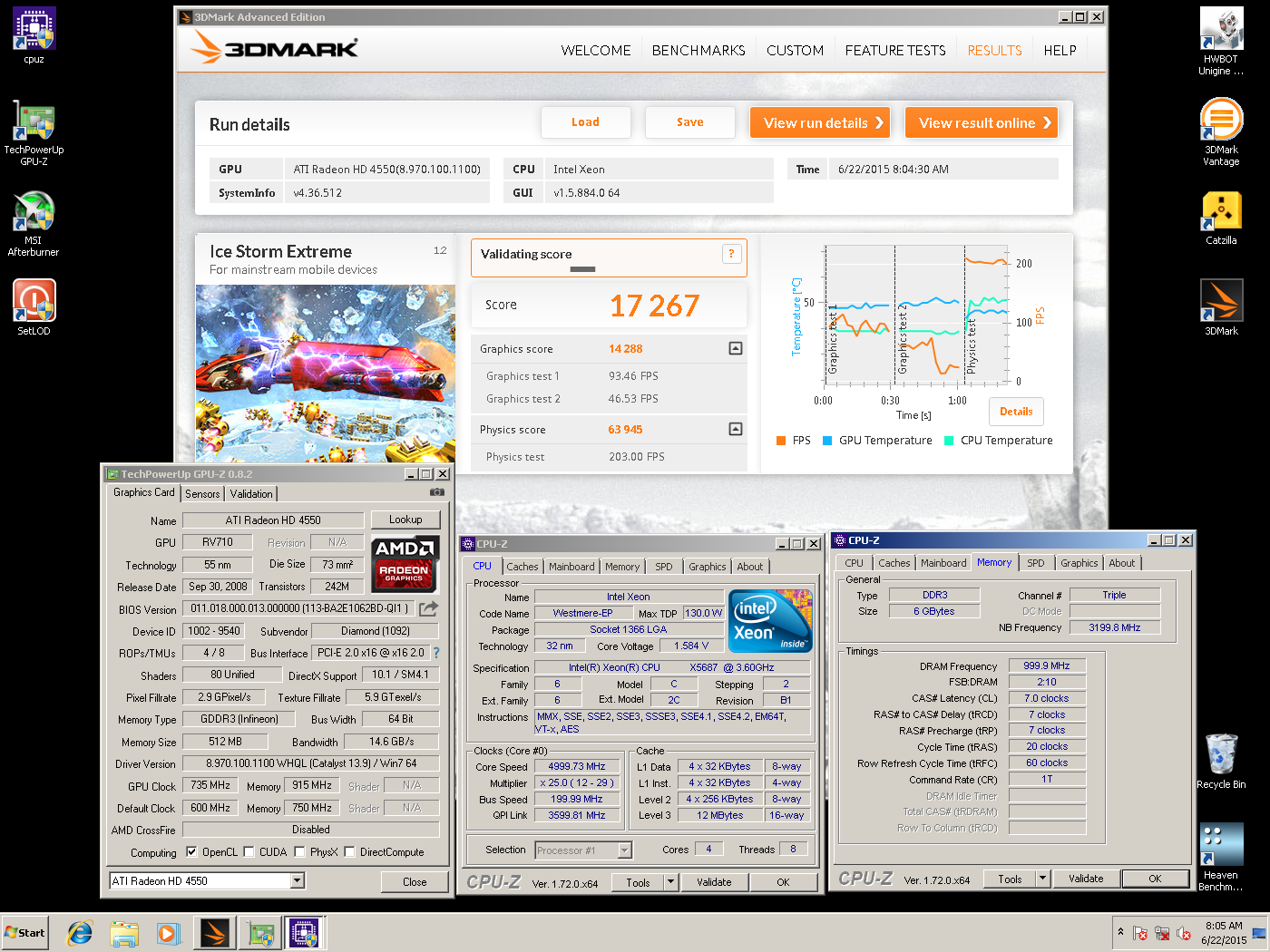The image size is (1270, 952).
Task: Click the validating score help icon
Action: [x=731, y=254]
